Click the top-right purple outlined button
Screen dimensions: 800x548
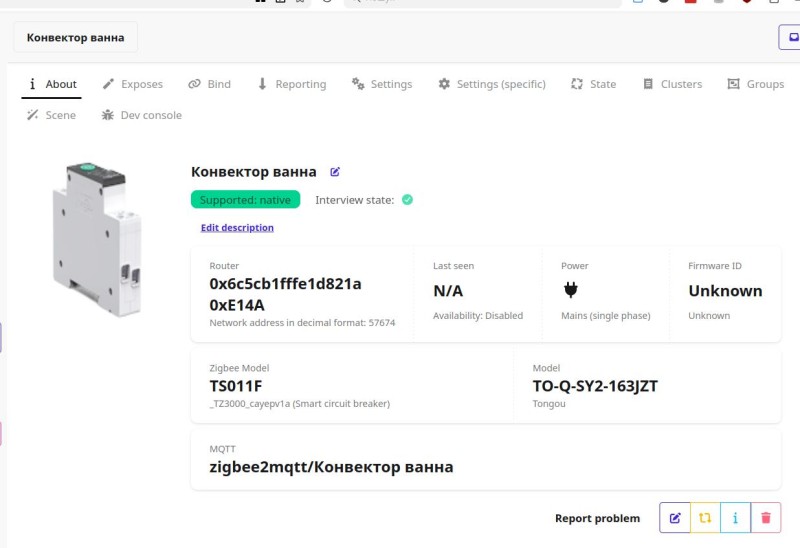point(790,37)
